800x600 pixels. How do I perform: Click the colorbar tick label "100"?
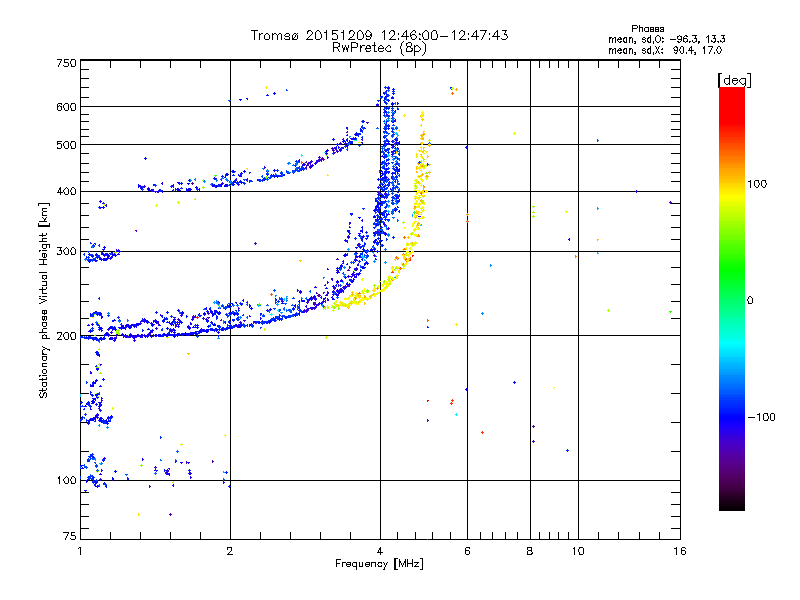(x=757, y=184)
